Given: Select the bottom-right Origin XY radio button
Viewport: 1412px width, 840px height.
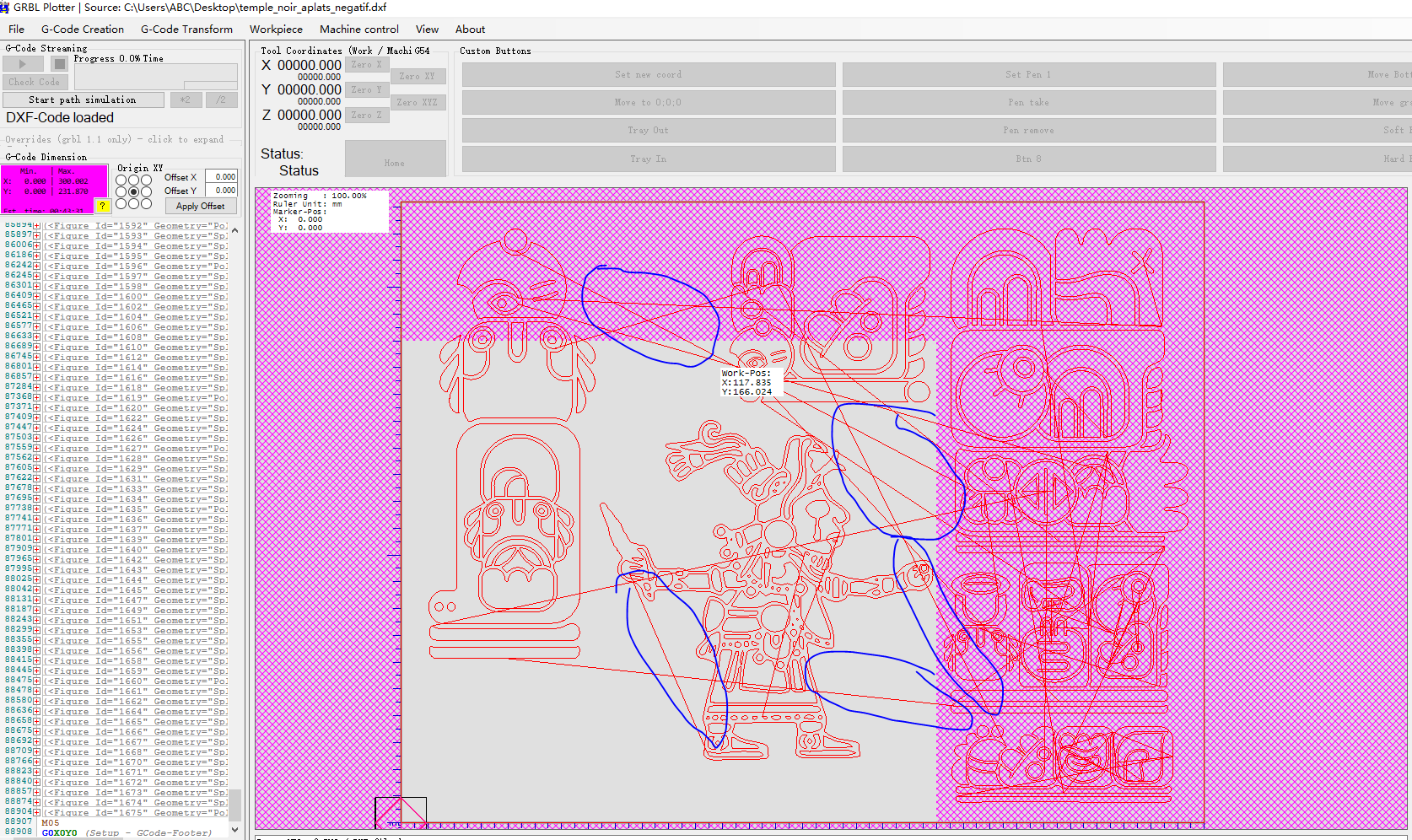Looking at the screenshot, I should (x=146, y=204).
